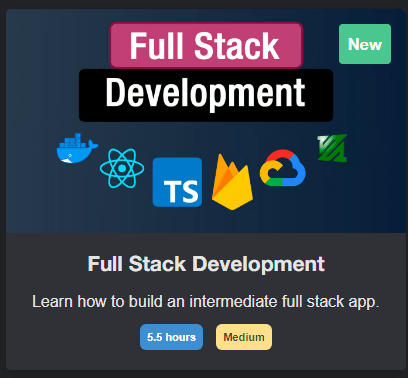The image size is (408, 378).
Task: Click the Medium difficulty badge
Action: 244,337
